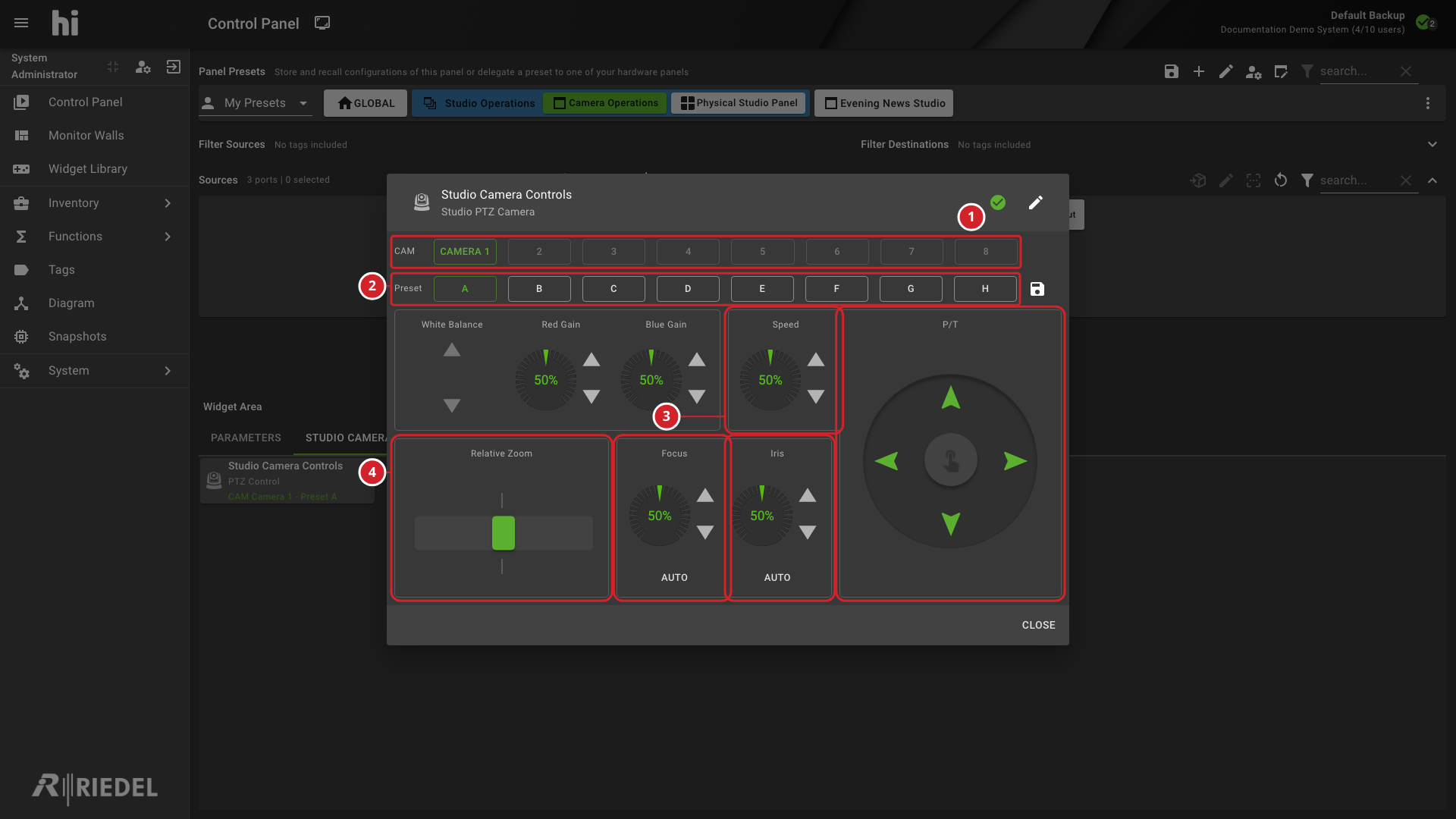Decrease Blue Gain with down arrow
Viewport: 1456px width, 819px height.
click(x=697, y=396)
